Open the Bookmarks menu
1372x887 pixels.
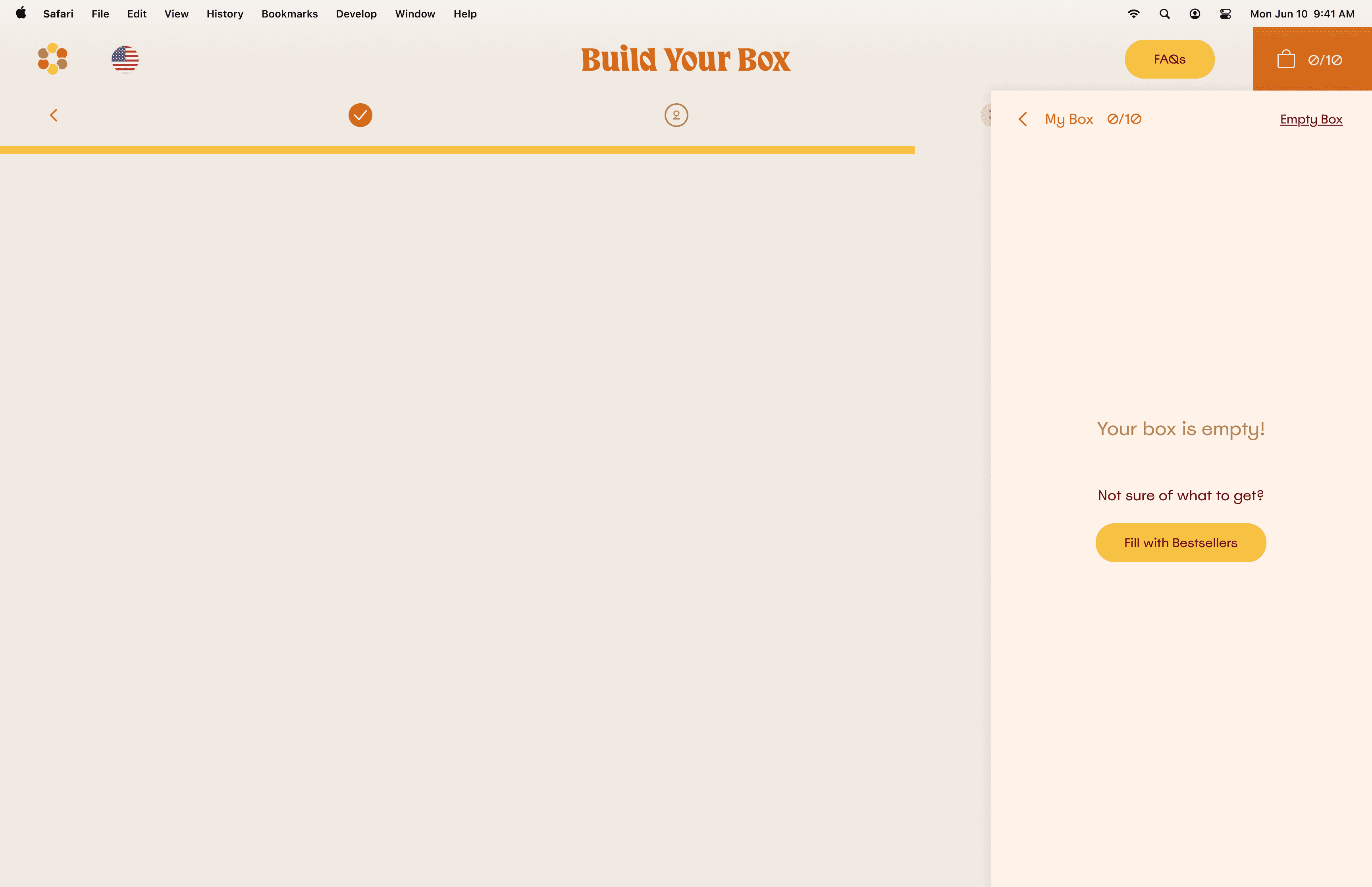click(289, 14)
